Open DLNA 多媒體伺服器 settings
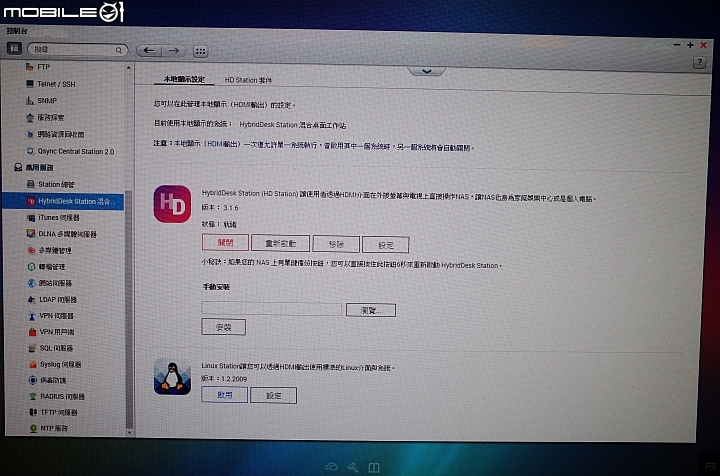Screen dimensions: 720x476 pyautogui.click(x=62, y=234)
